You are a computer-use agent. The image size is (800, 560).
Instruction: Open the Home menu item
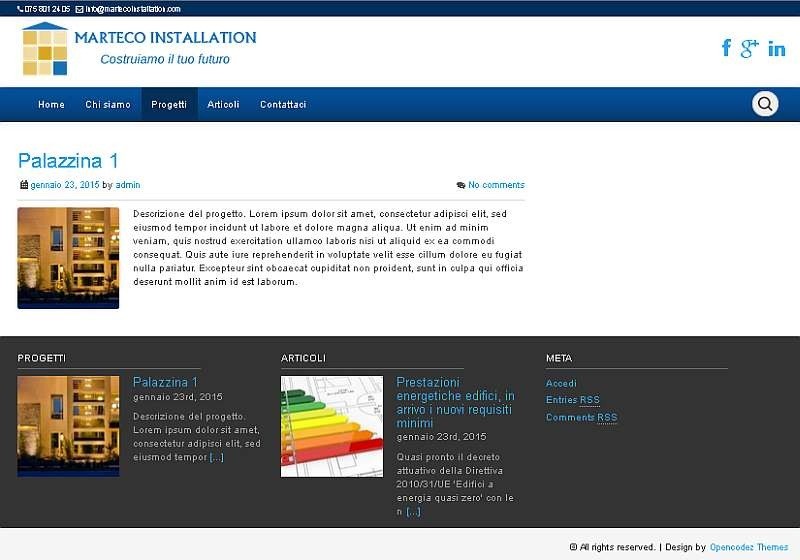51,105
